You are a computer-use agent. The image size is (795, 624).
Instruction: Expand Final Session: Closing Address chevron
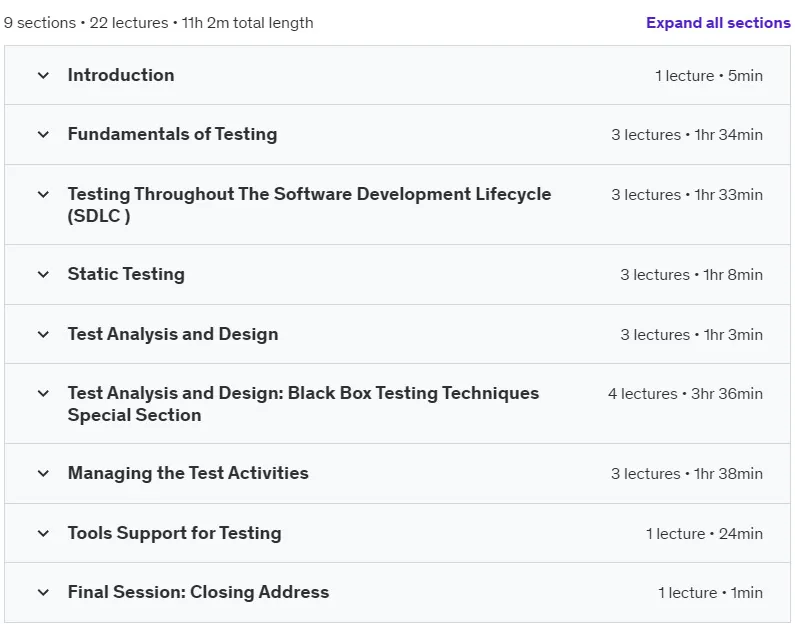[x=44, y=592]
